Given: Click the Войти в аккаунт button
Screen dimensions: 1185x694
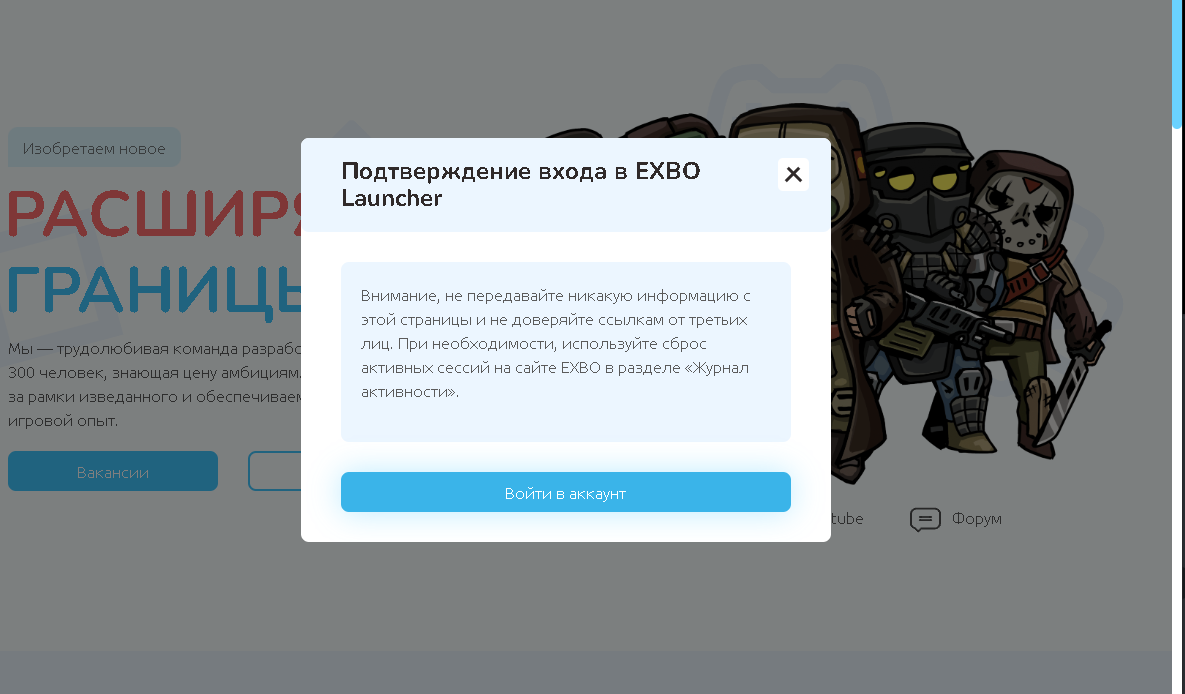Looking at the screenshot, I should (x=565, y=492).
